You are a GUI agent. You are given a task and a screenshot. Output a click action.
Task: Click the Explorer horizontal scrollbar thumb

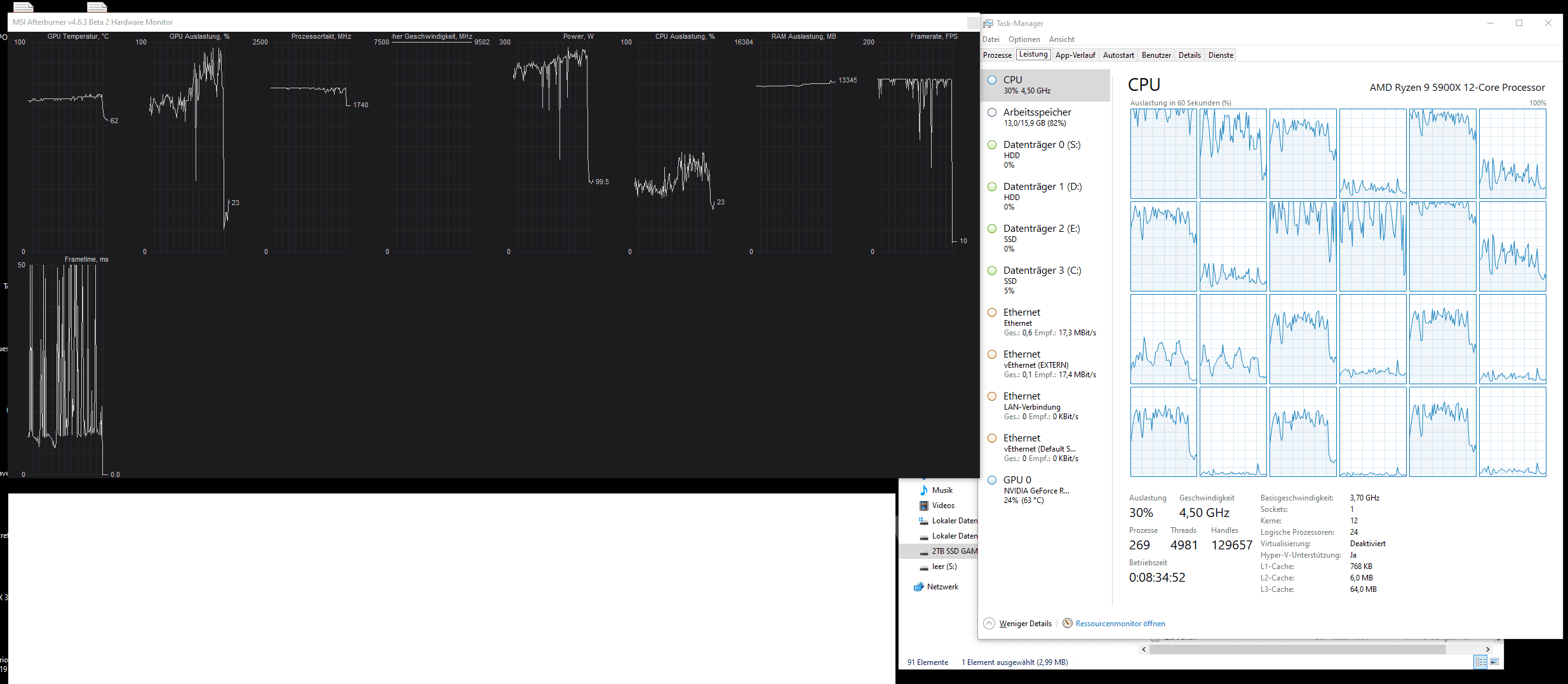point(1297,649)
